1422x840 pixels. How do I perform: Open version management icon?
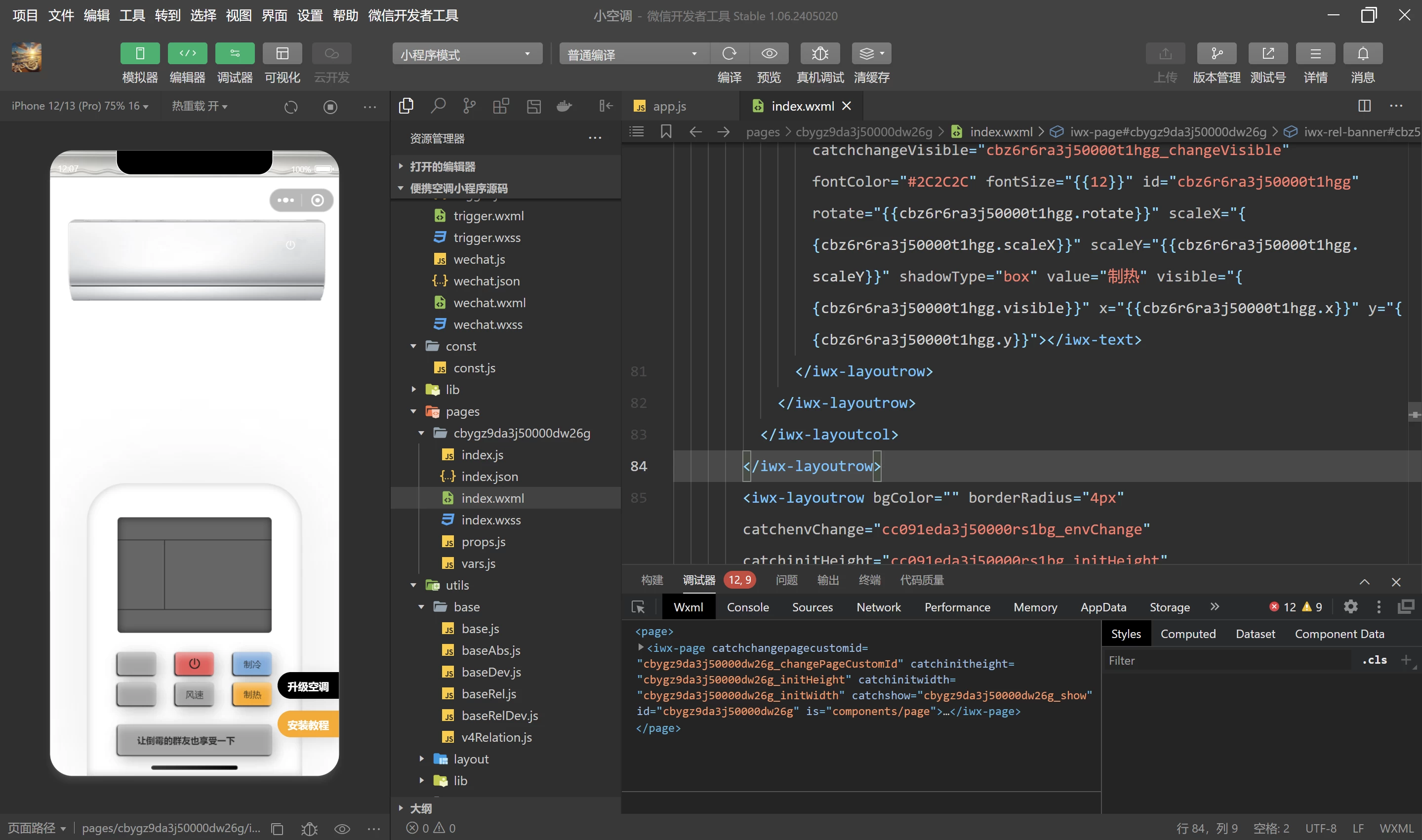click(x=1217, y=54)
